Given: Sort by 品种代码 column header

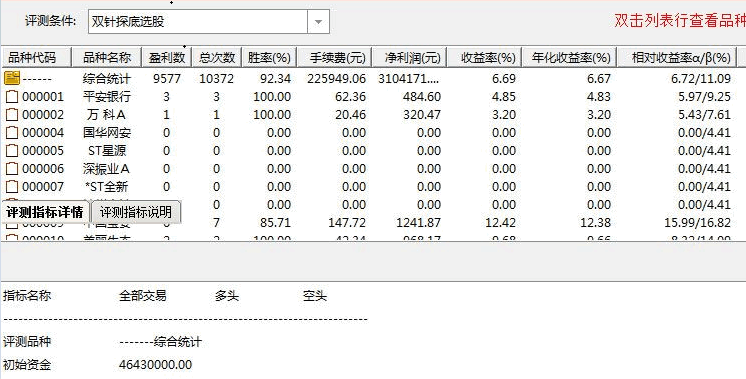Looking at the screenshot, I should tap(36, 58).
